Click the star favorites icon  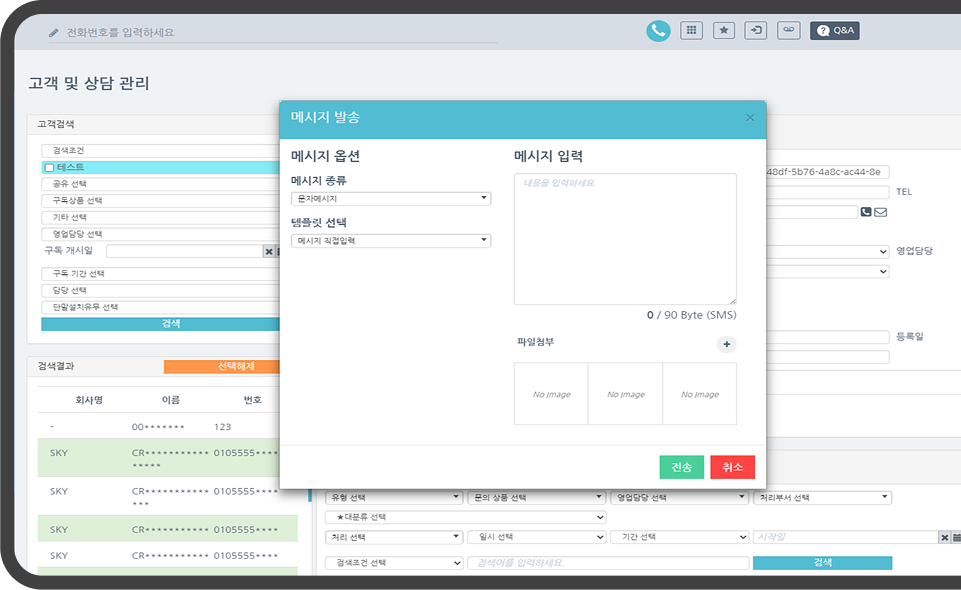click(724, 31)
